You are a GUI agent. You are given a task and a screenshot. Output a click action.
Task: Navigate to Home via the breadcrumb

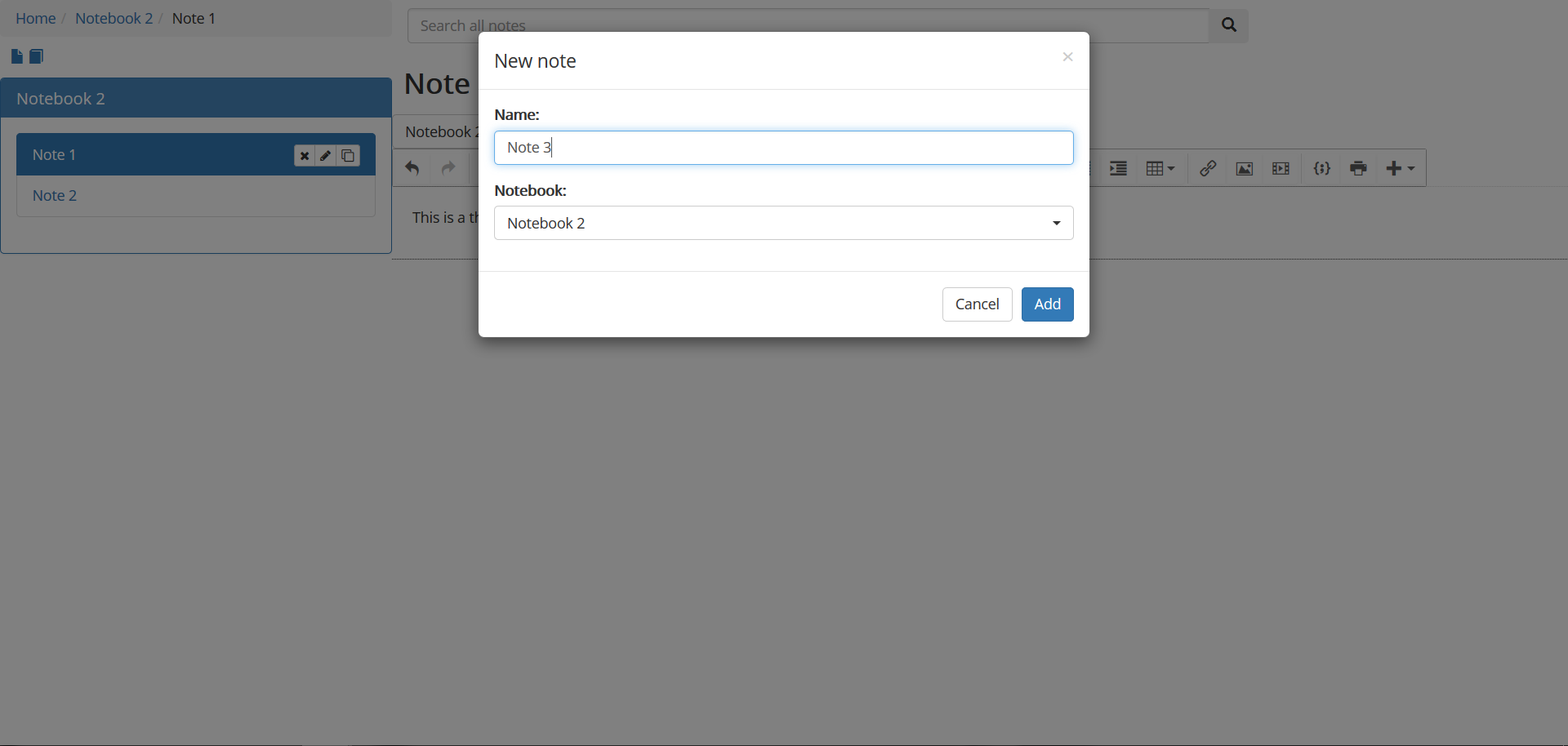point(35,18)
